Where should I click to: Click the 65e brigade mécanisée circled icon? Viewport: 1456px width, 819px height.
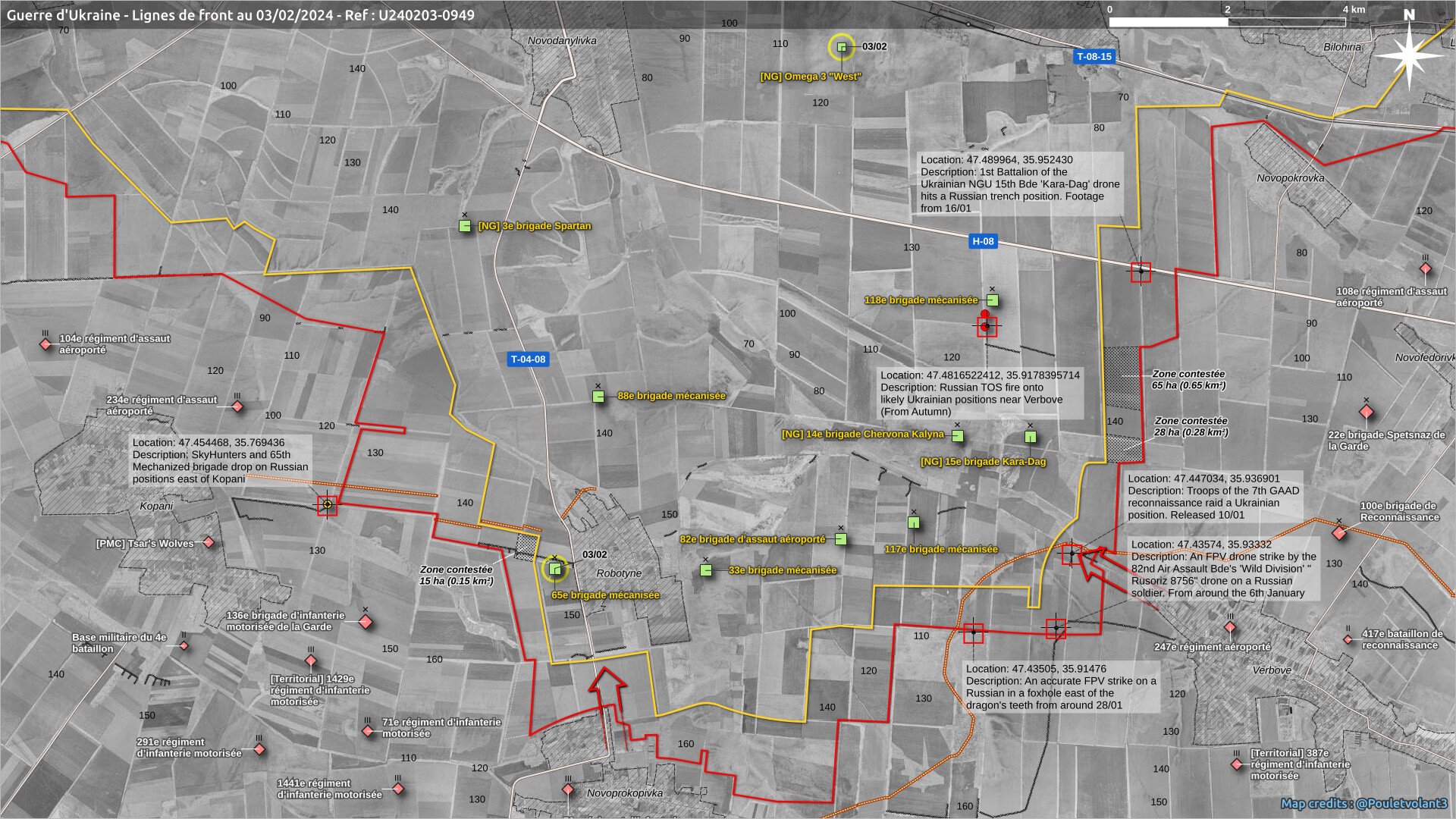tap(555, 569)
